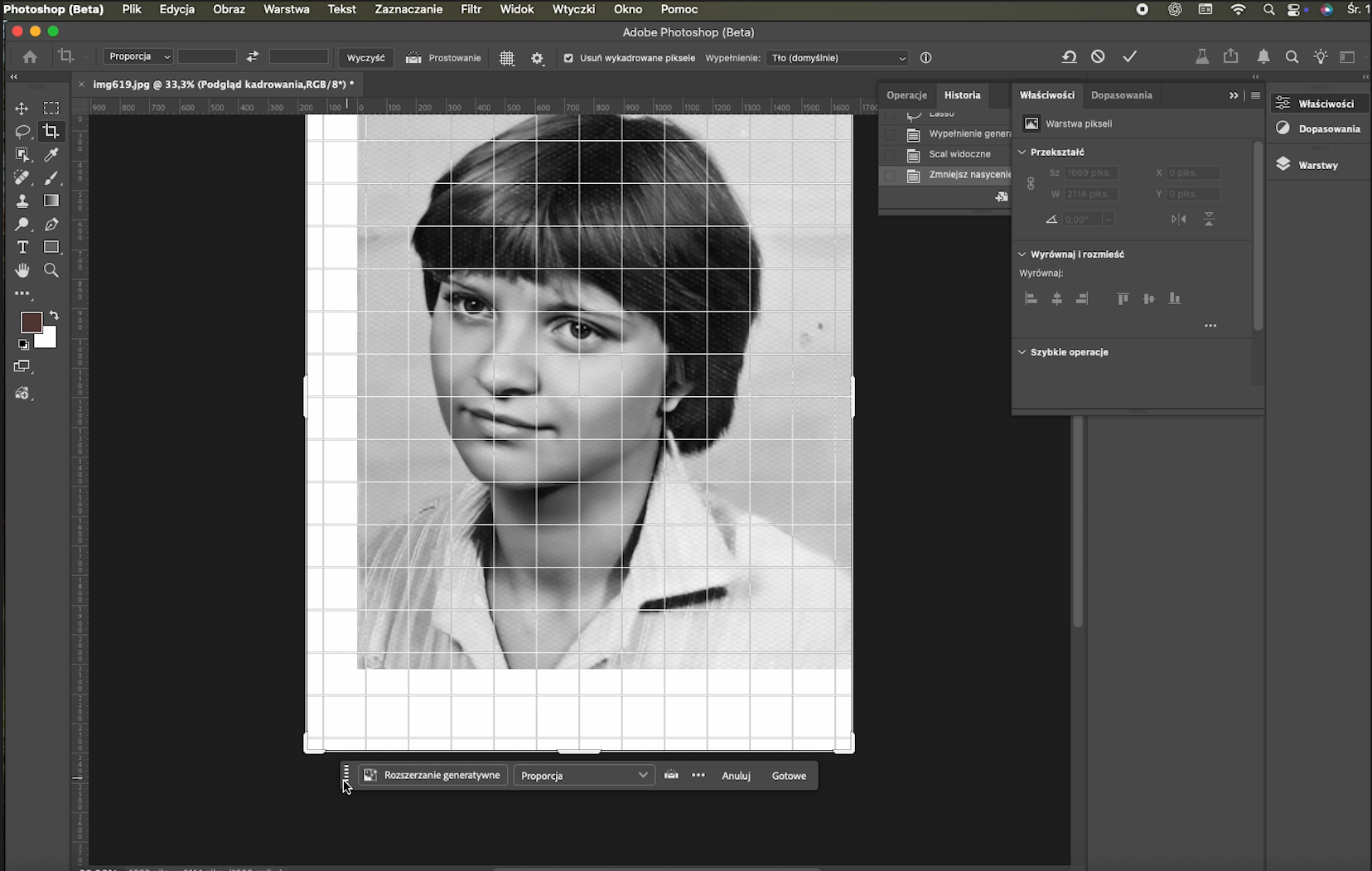
Task: Select the Eyedropper tool
Action: tap(51, 155)
